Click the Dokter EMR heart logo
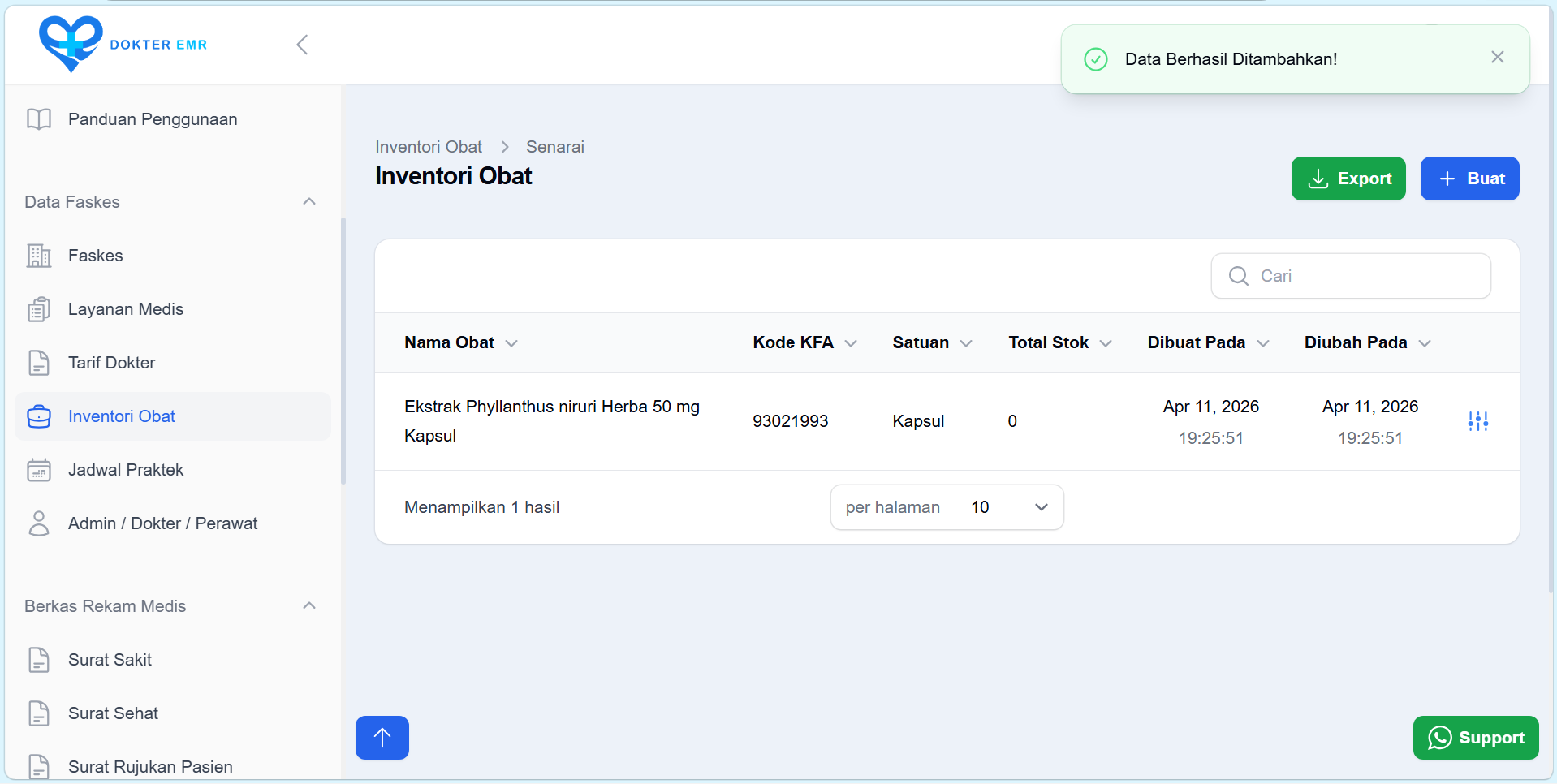The image size is (1557, 784). tap(71, 44)
